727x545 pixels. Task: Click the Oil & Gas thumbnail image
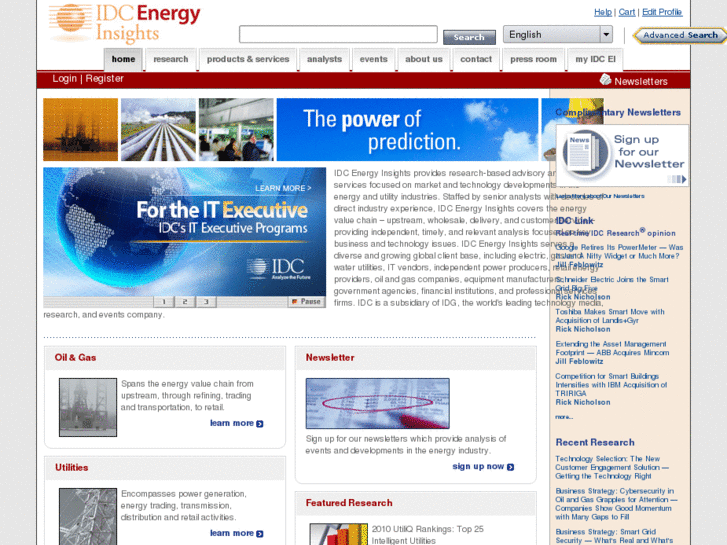[x=88, y=407]
